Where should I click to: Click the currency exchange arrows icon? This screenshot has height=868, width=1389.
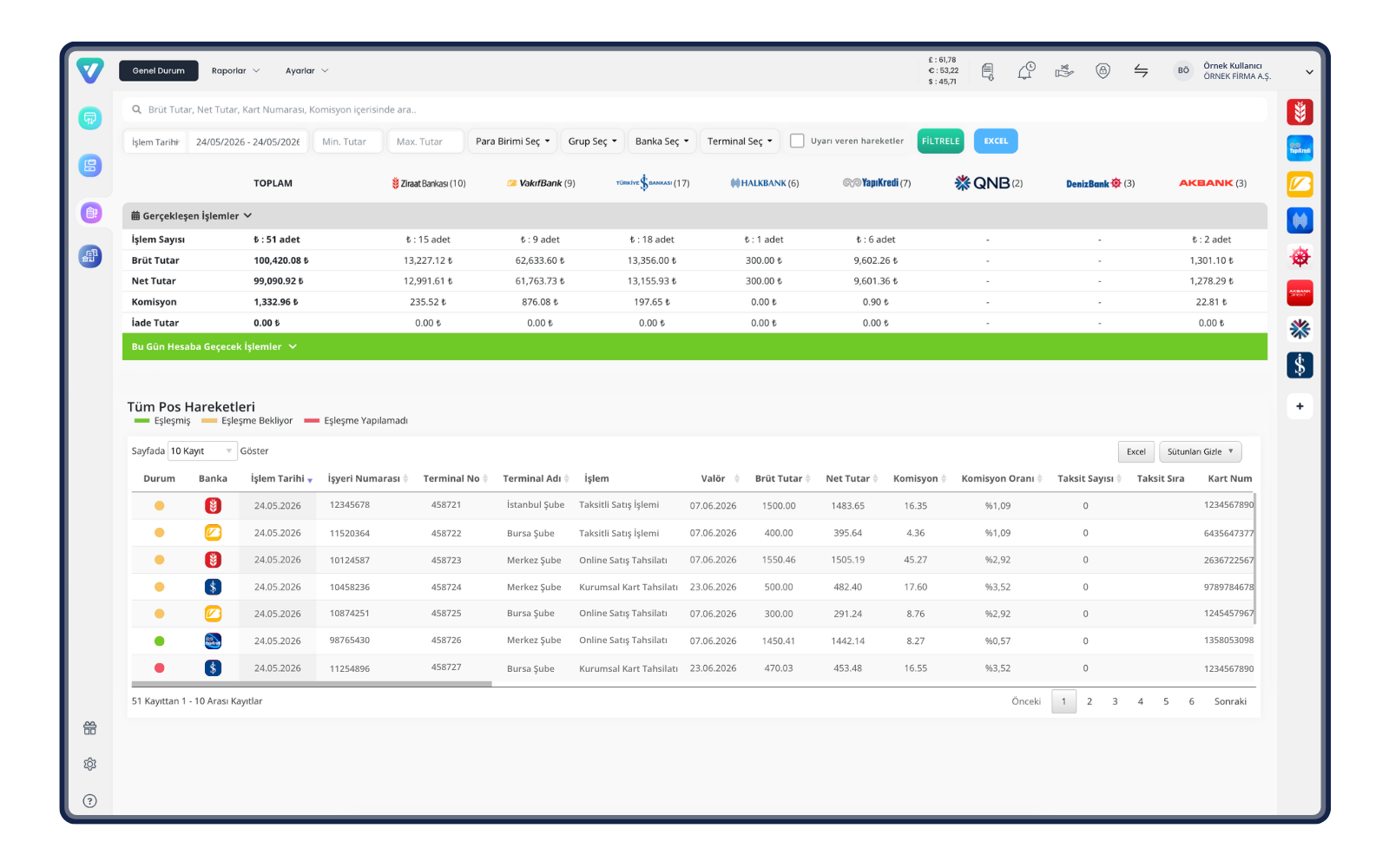(1141, 71)
